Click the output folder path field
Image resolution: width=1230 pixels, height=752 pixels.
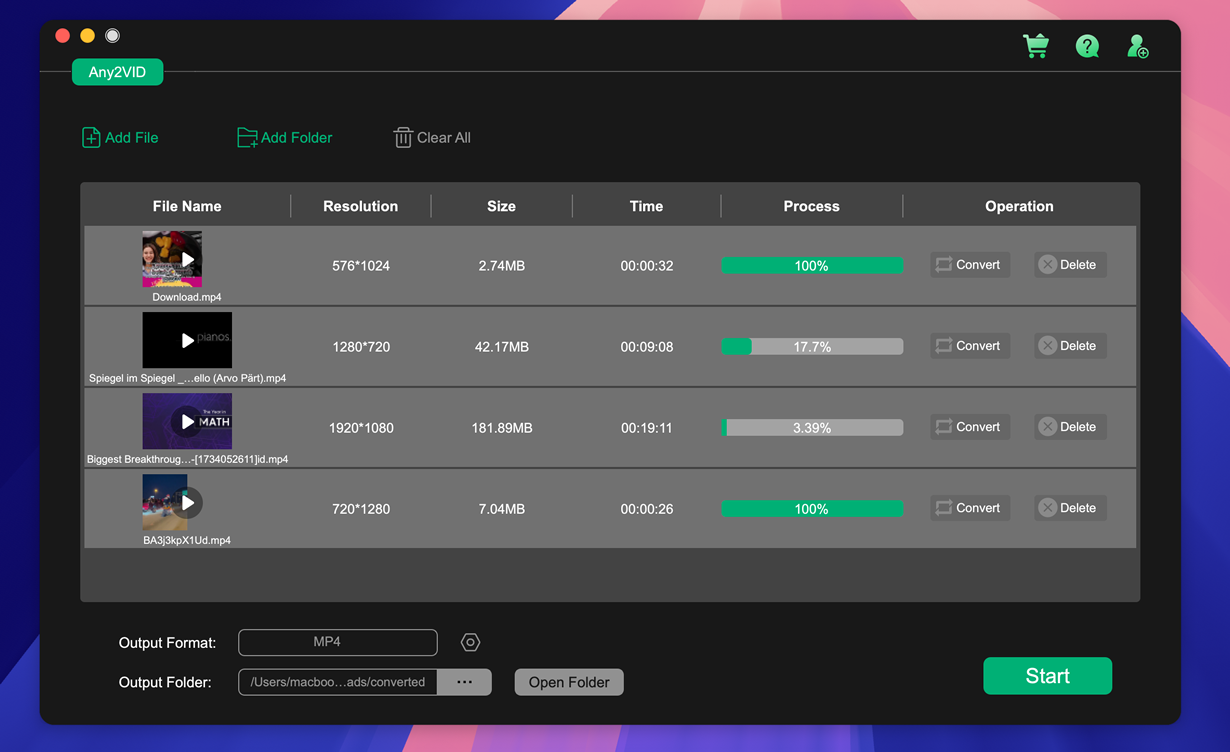338,682
